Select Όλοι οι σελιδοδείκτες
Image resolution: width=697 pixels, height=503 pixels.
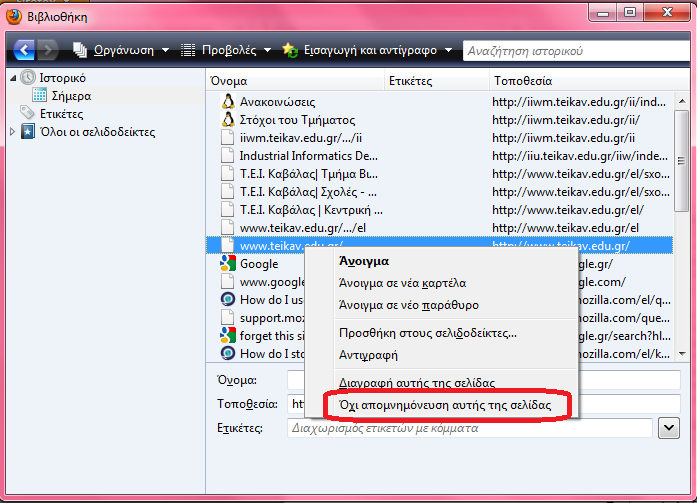(x=97, y=132)
